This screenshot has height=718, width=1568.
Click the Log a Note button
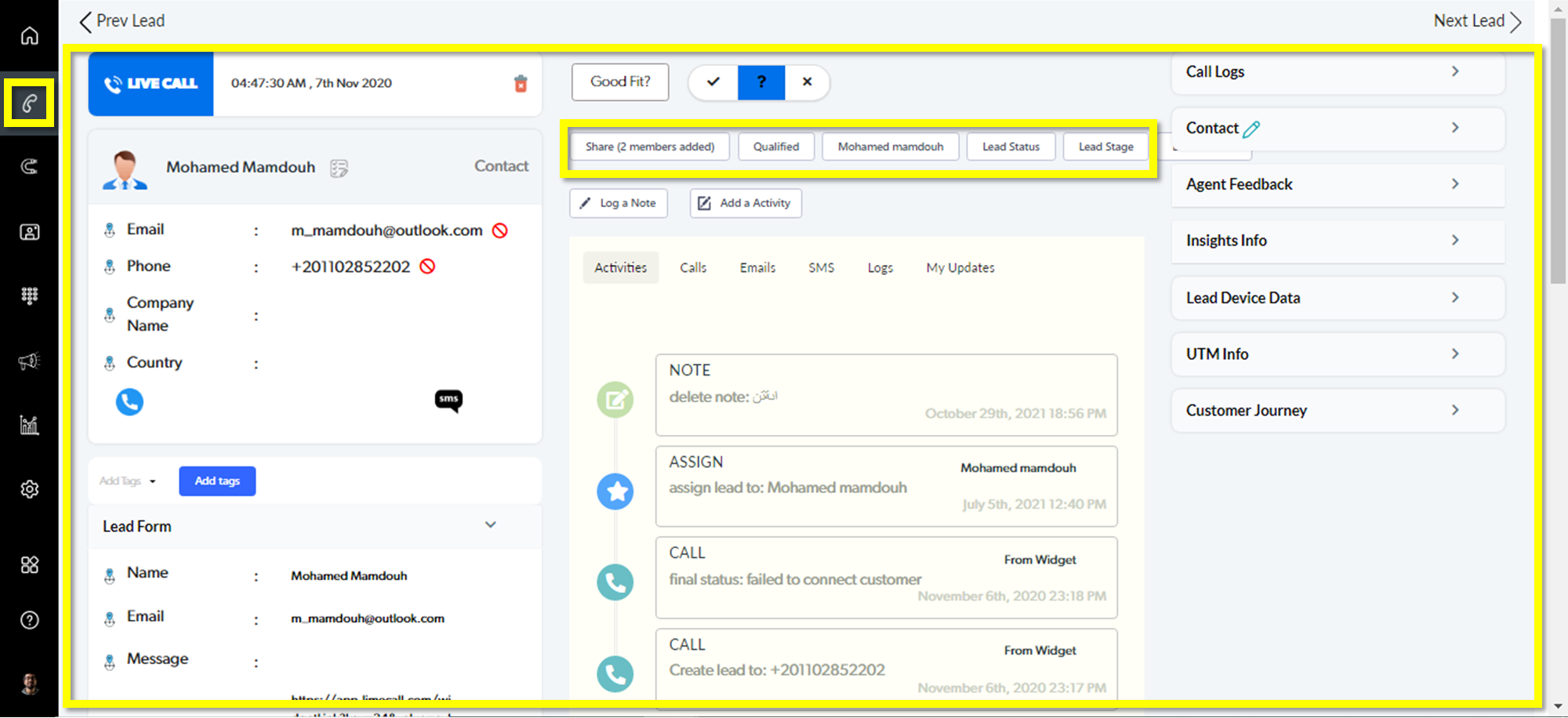(618, 203)
